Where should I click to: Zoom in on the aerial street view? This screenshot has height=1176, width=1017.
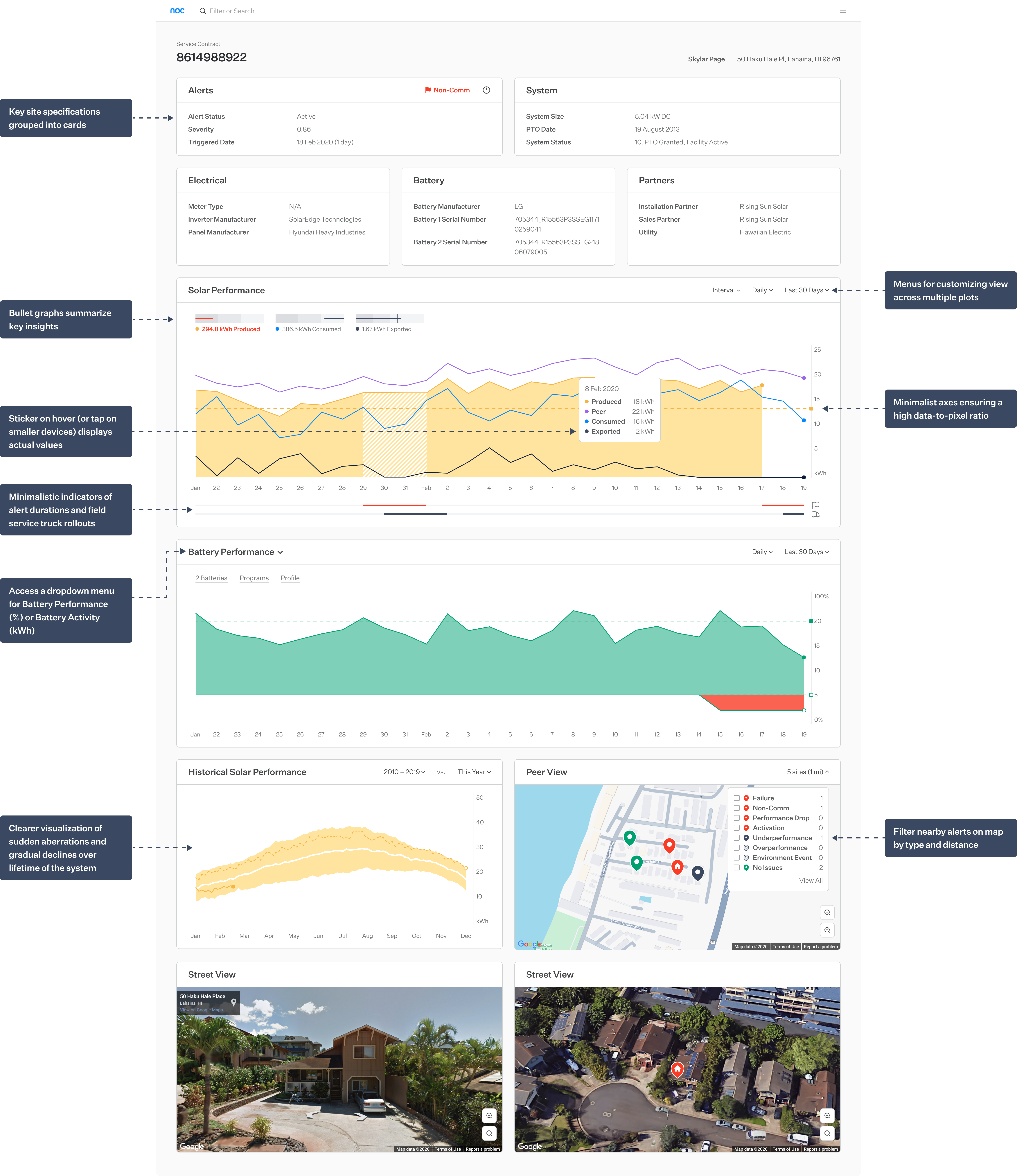pyautogui.click(x=827, y=1116)
